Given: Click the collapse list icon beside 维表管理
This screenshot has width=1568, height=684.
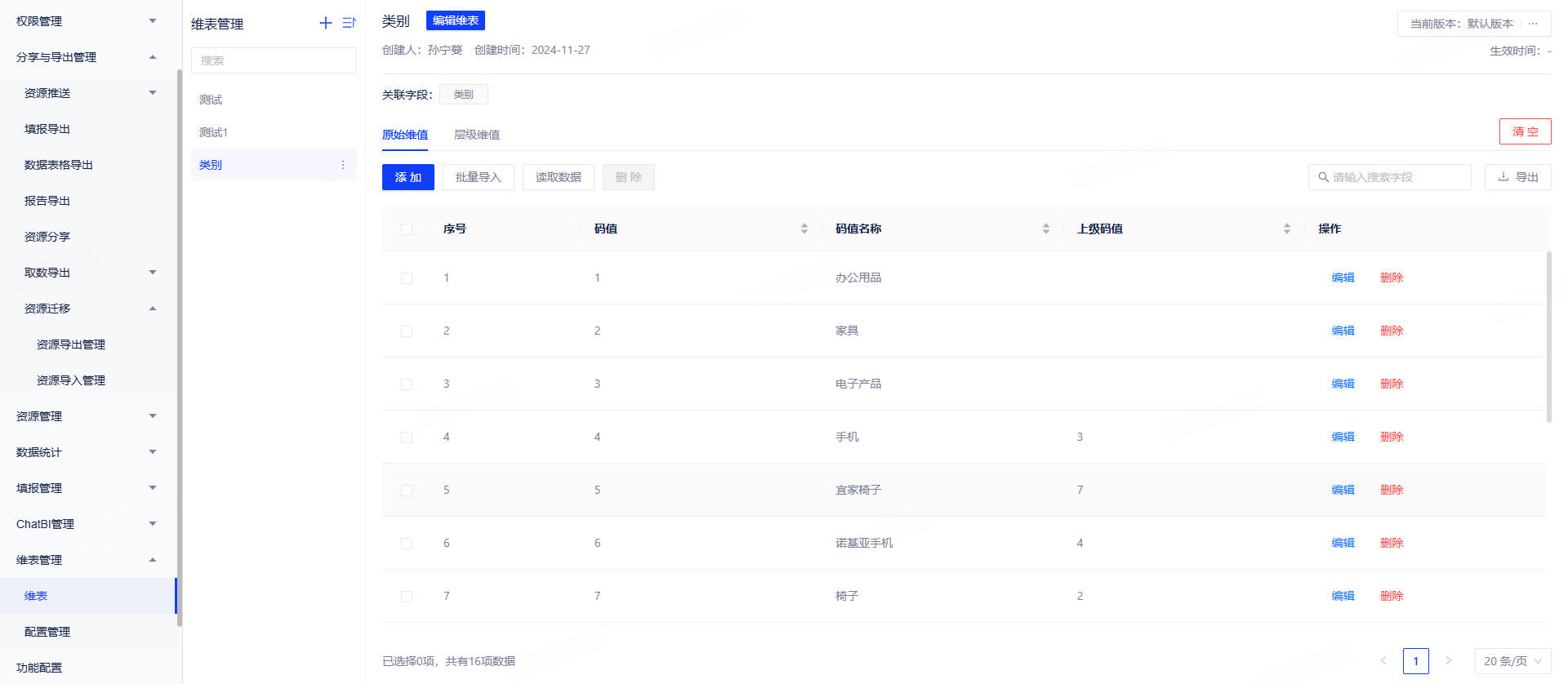Looking at the screenshot, I should tap(349, 23).
